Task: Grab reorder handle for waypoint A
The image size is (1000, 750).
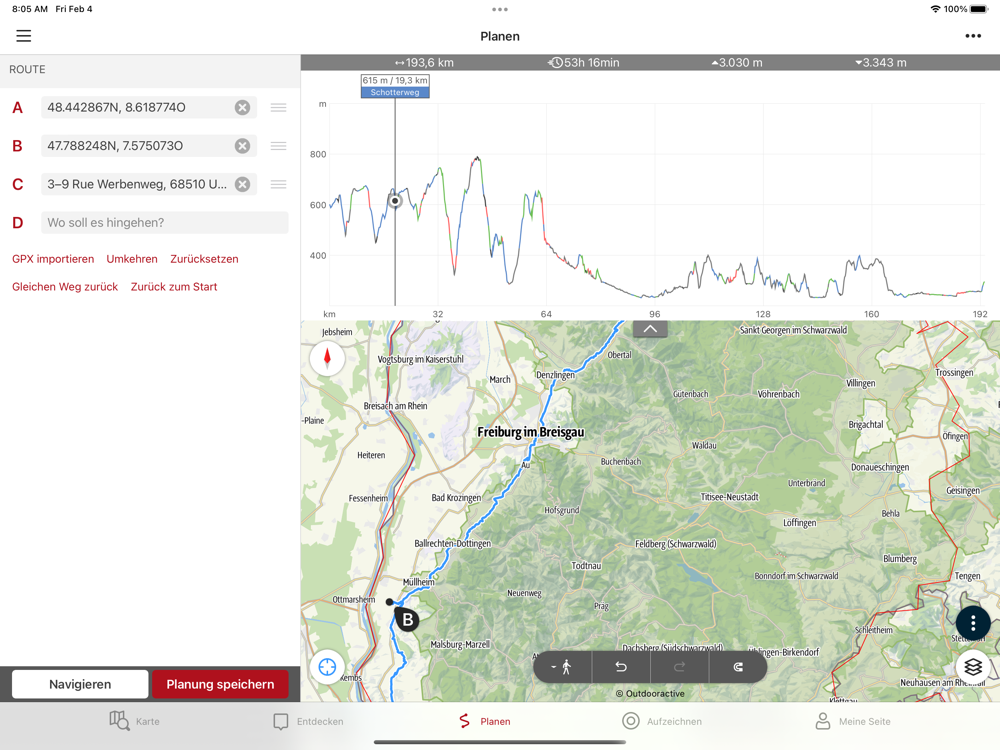Action: (x=278, y=107)
